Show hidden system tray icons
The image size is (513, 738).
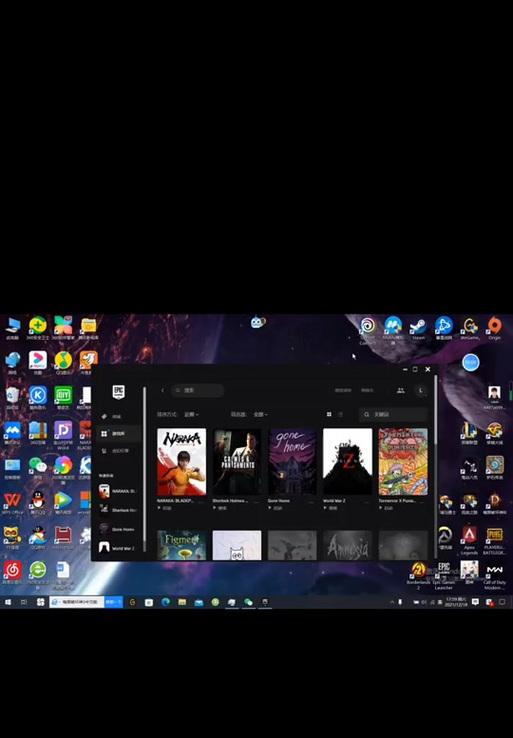[392, 602]
